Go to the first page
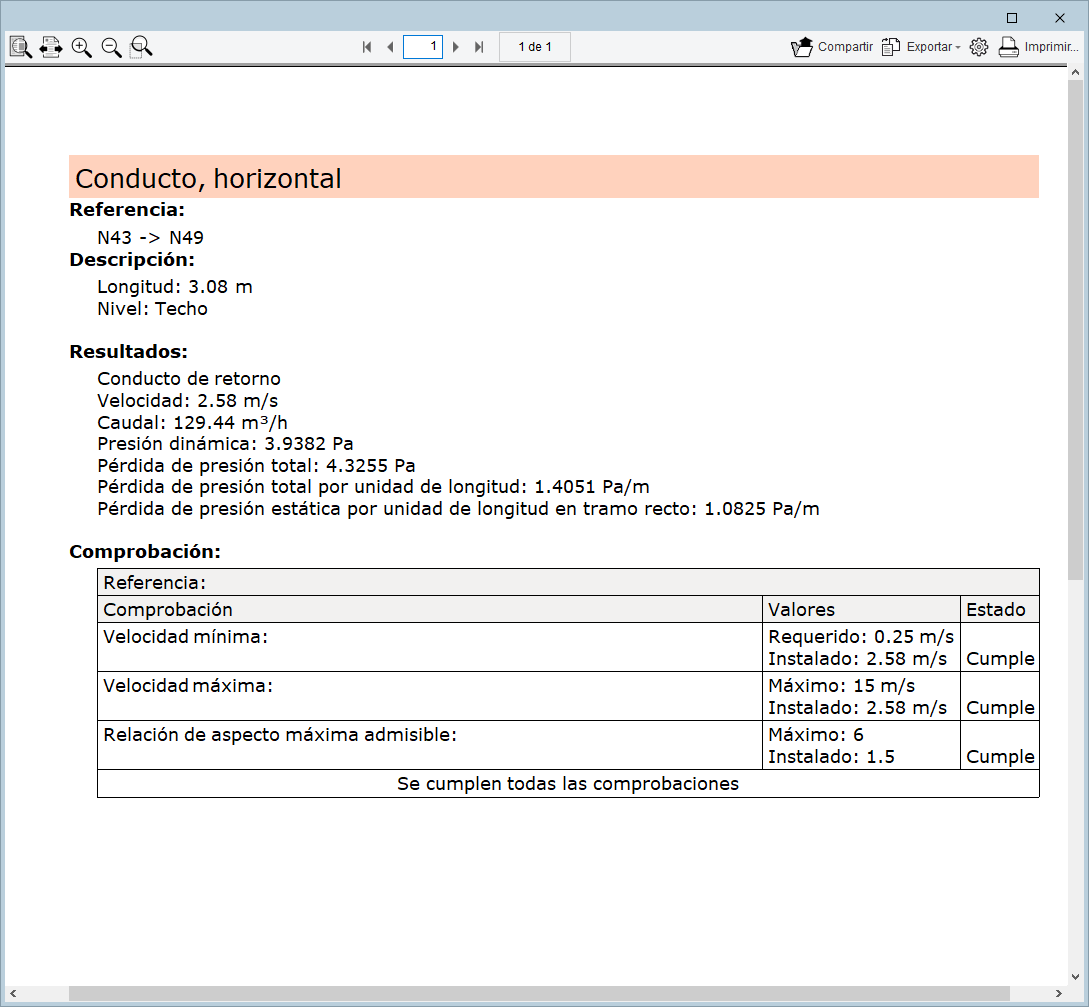This screenshot has width=1089, height=1007. [367, 47]
